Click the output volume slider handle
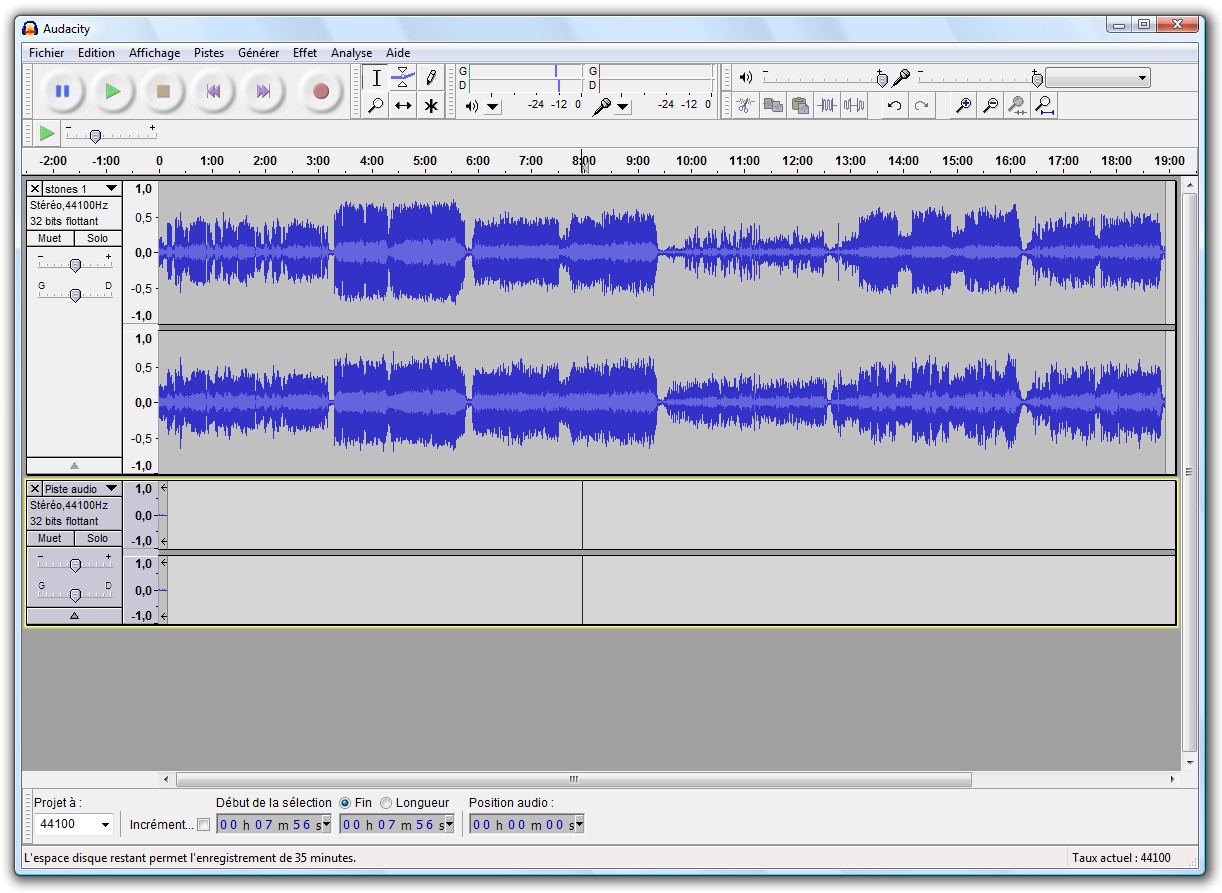This screenshot has width=1222, height=893. [x=881, y=78]
